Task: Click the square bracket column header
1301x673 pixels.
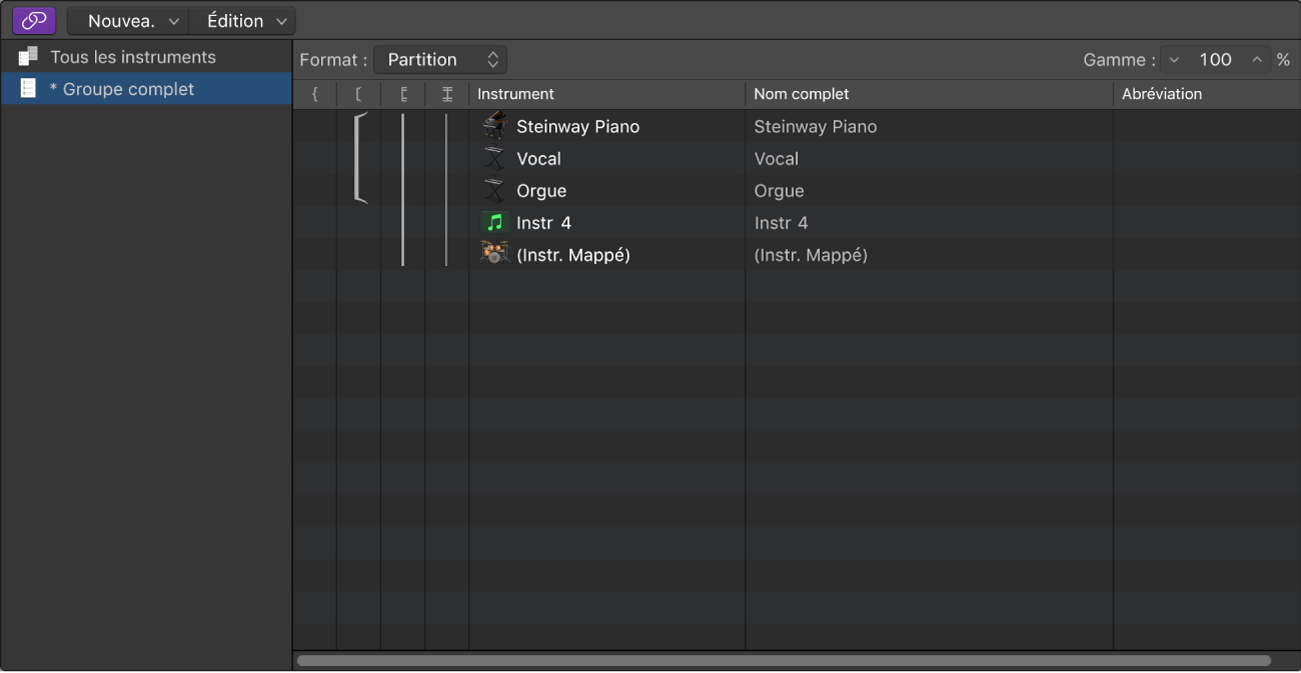Action: point(359,94)
